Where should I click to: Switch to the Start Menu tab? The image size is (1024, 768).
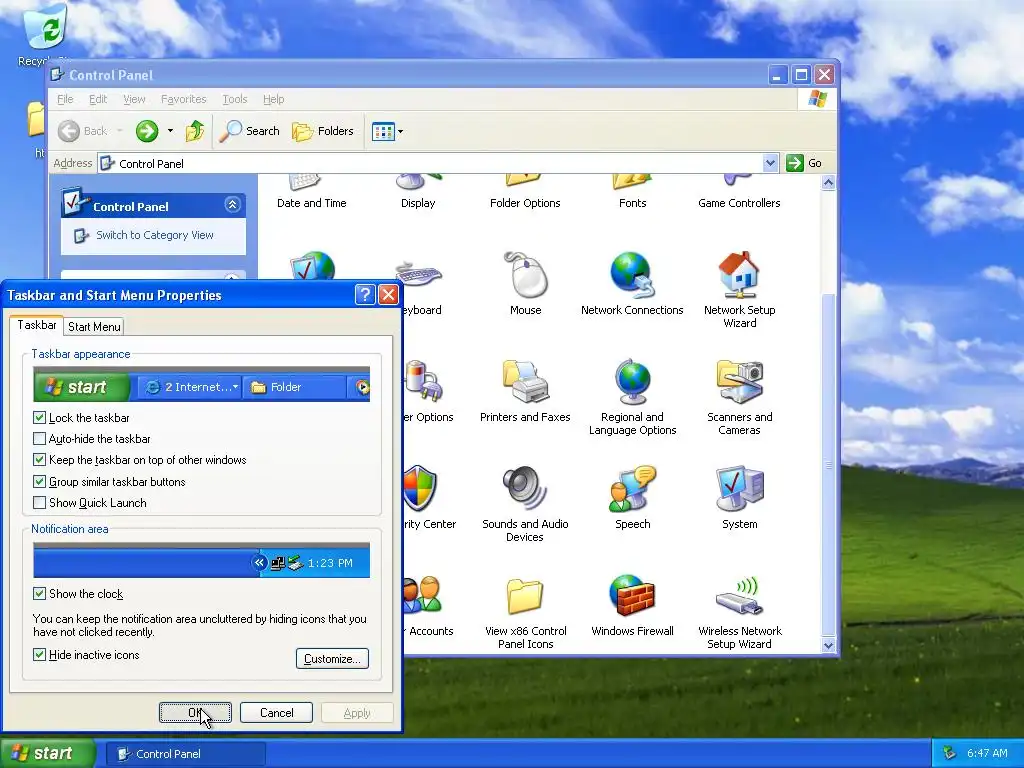94,327
